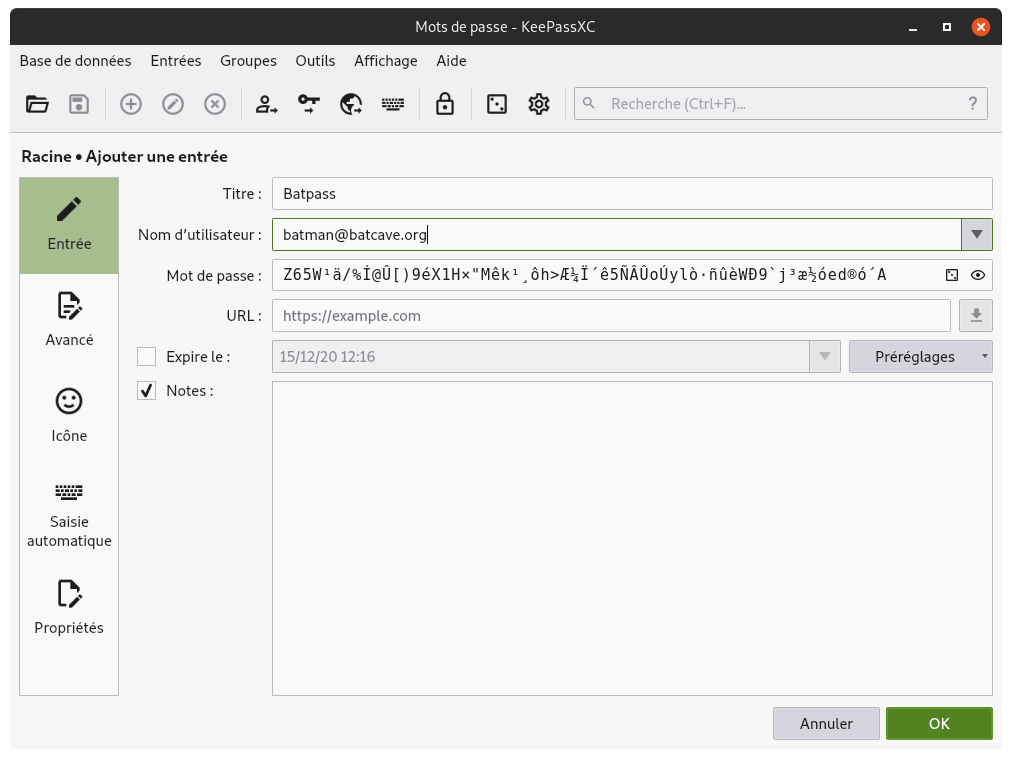Click the username field batman@batcave.org
This screenshot has height=759, width=1012.
[616, 234]
